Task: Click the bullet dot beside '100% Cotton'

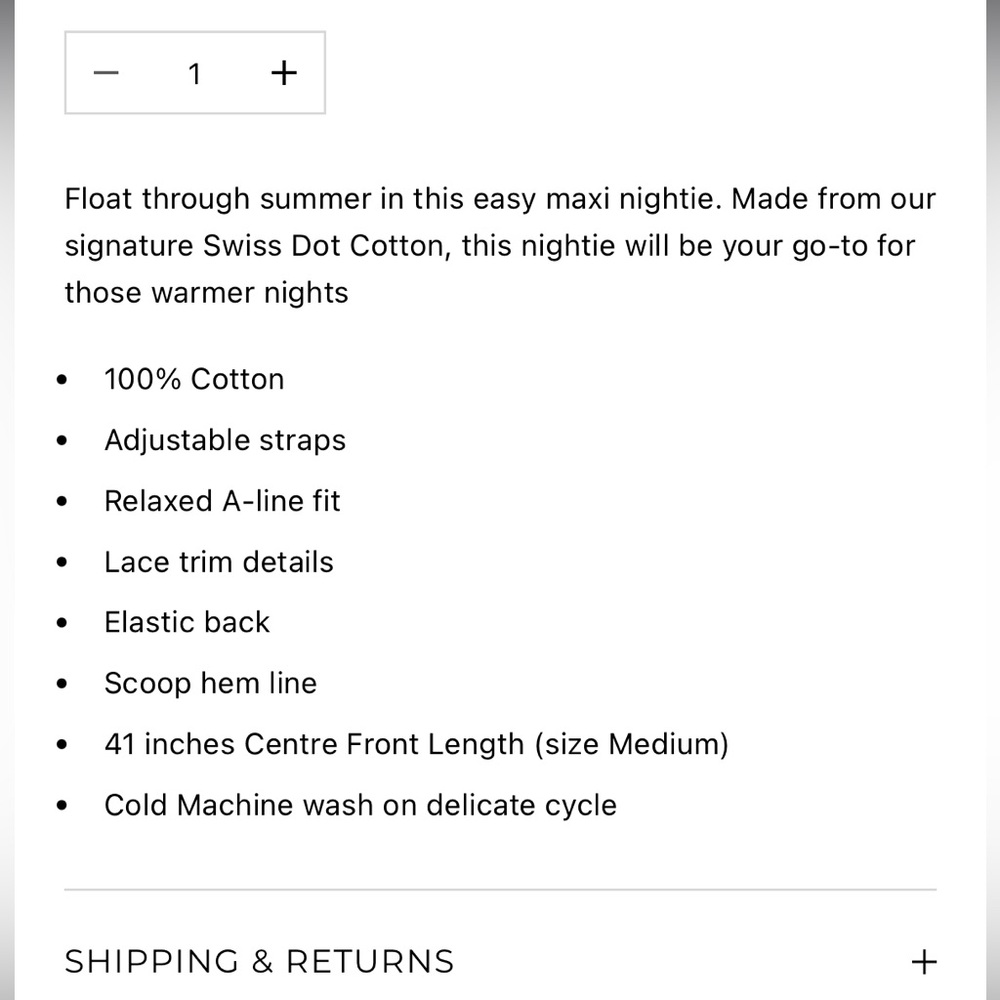Action: pyautogui.click(x=62, y=380)
